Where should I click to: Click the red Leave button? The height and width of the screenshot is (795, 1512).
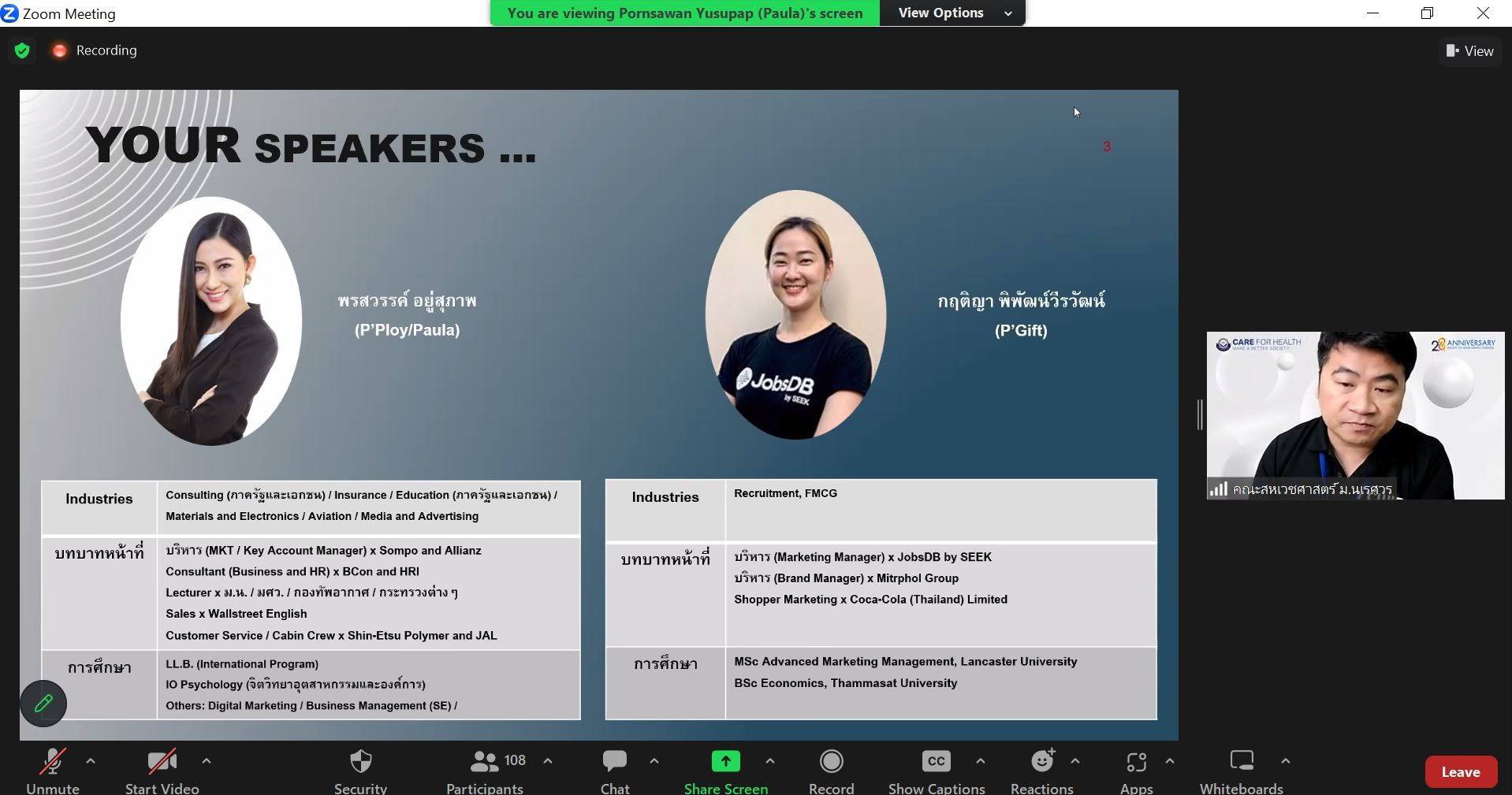coord(1461,772)
